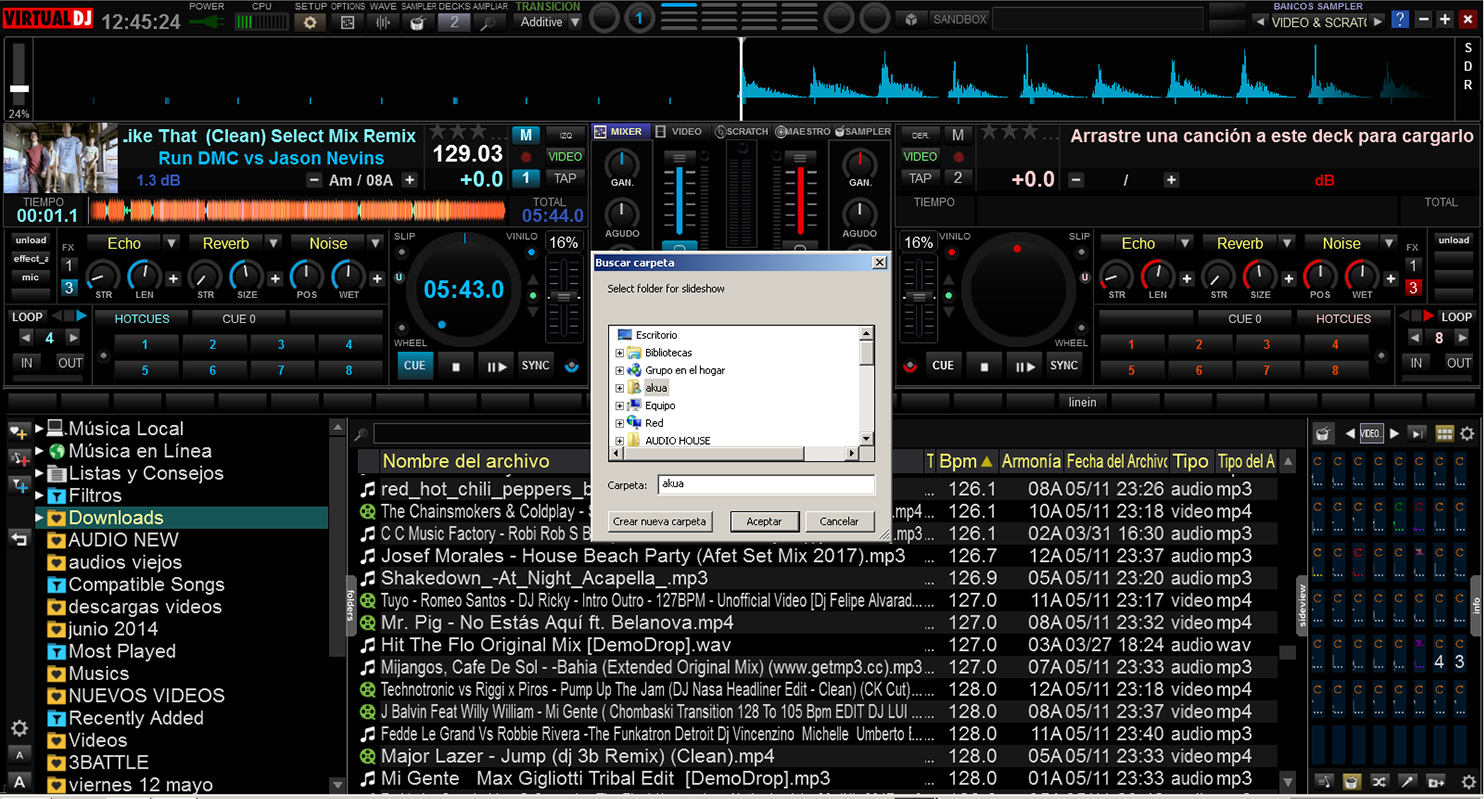Image resolution: width=1484 pixels, height=799 pixels.
Task: Toggle the right deck SYNC button
Action: click(1064, 366)
